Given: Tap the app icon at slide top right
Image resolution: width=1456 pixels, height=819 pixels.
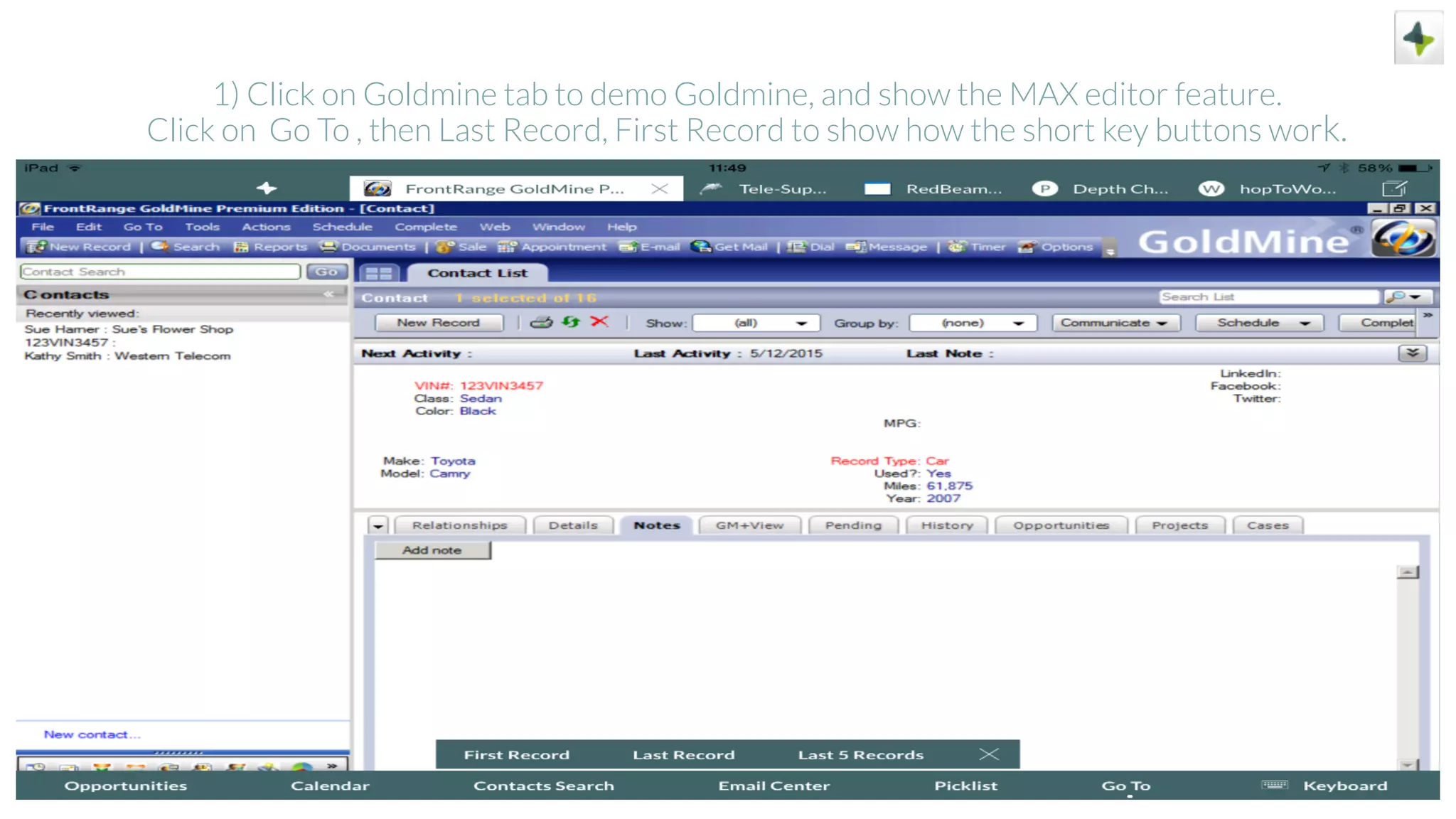Looking at the screenshot, I should click(x=1419, y=38).
